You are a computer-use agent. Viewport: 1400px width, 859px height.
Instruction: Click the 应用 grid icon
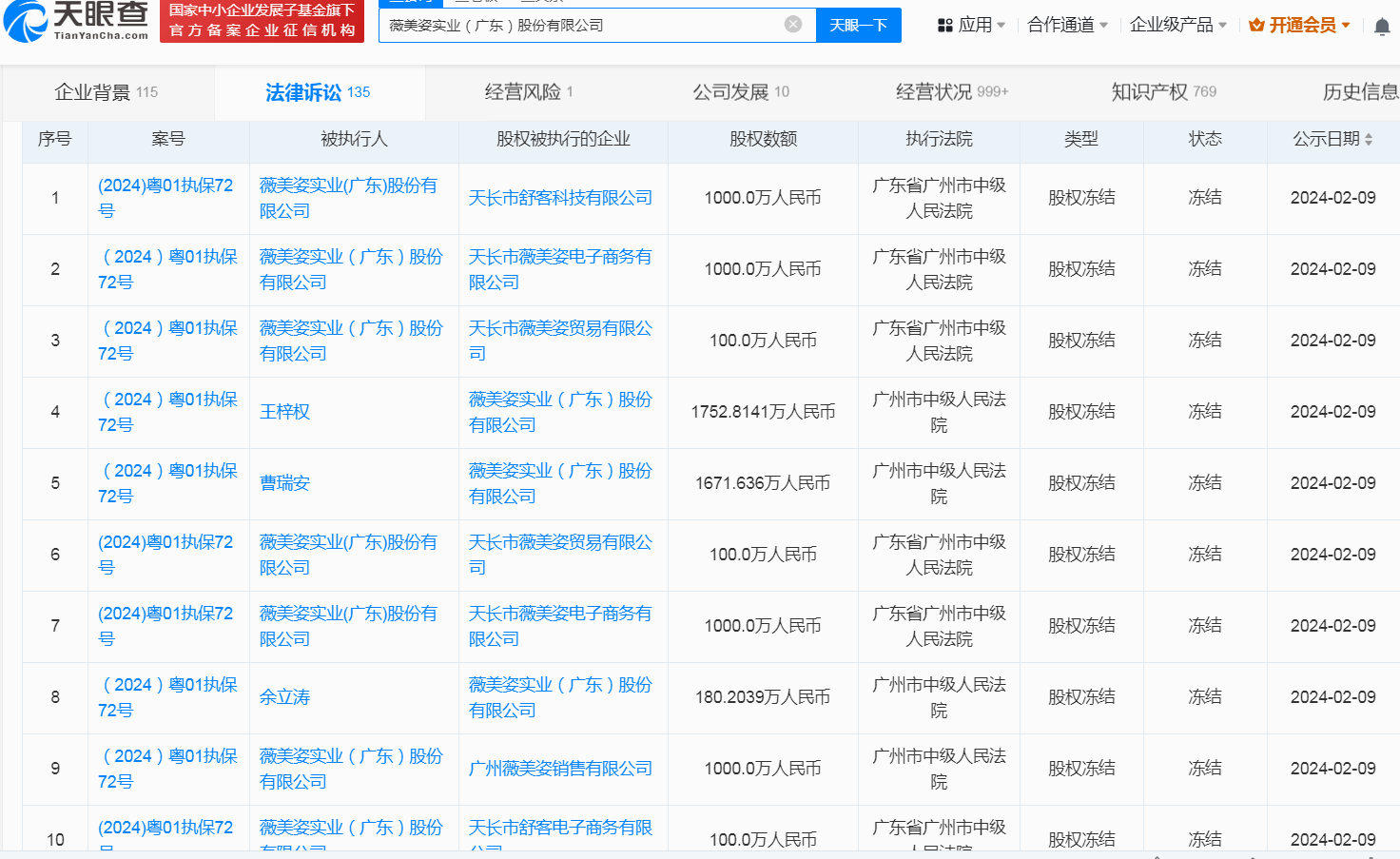point(945,26)
